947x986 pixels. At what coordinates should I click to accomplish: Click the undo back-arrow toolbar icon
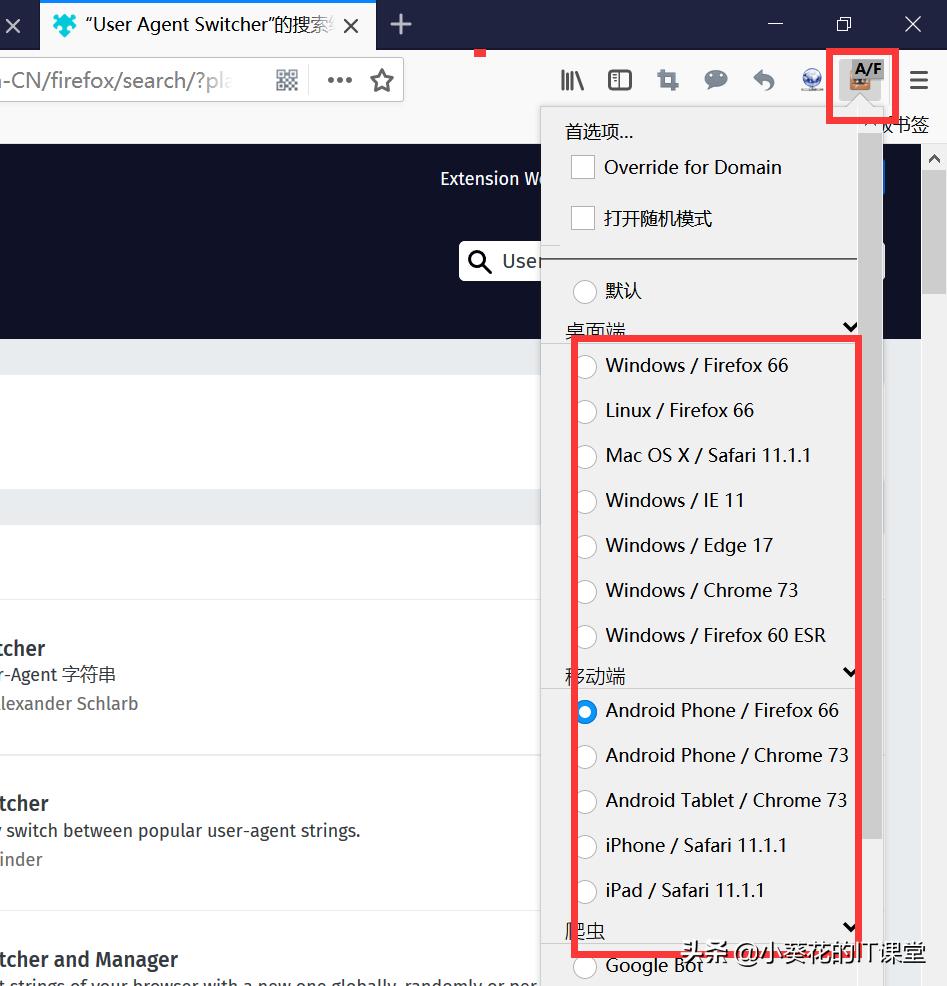[x=763, y=80]
